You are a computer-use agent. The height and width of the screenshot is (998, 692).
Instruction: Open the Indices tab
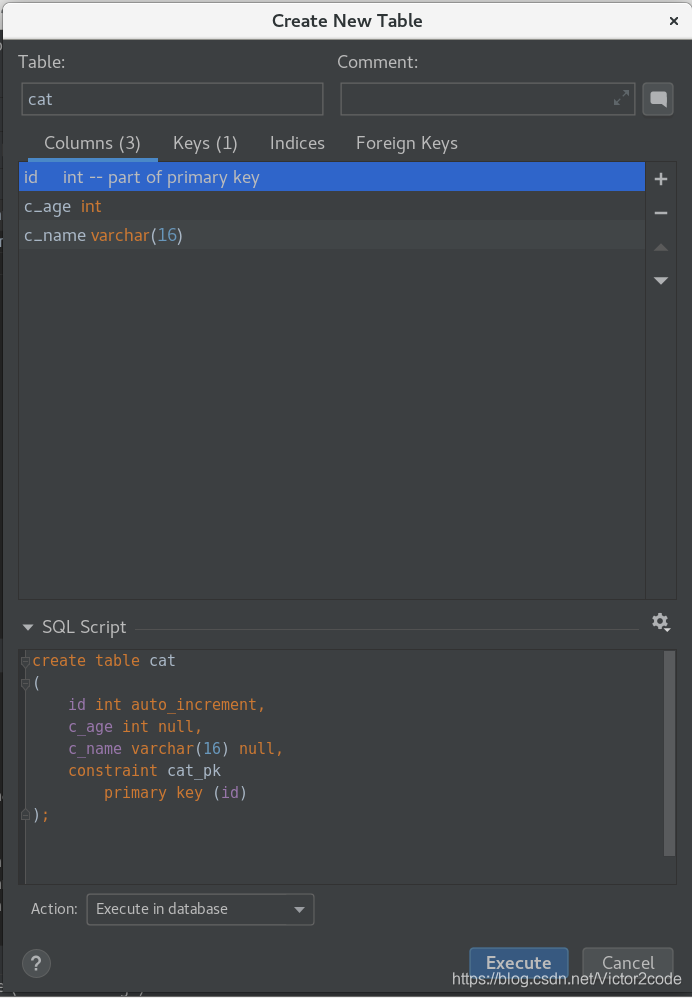(x=297, y=143)
